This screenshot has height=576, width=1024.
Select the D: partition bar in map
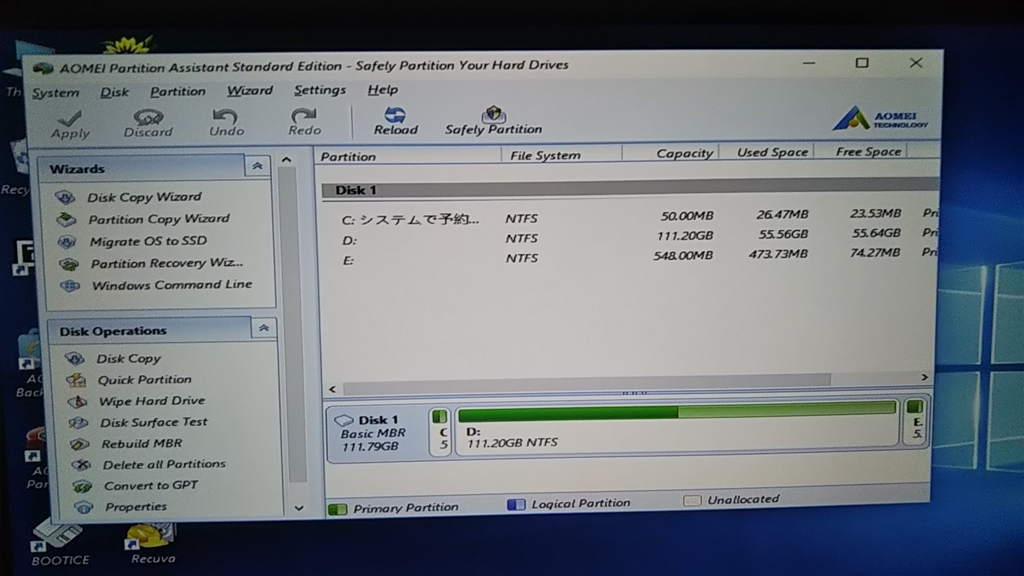(x=677, y=427)
